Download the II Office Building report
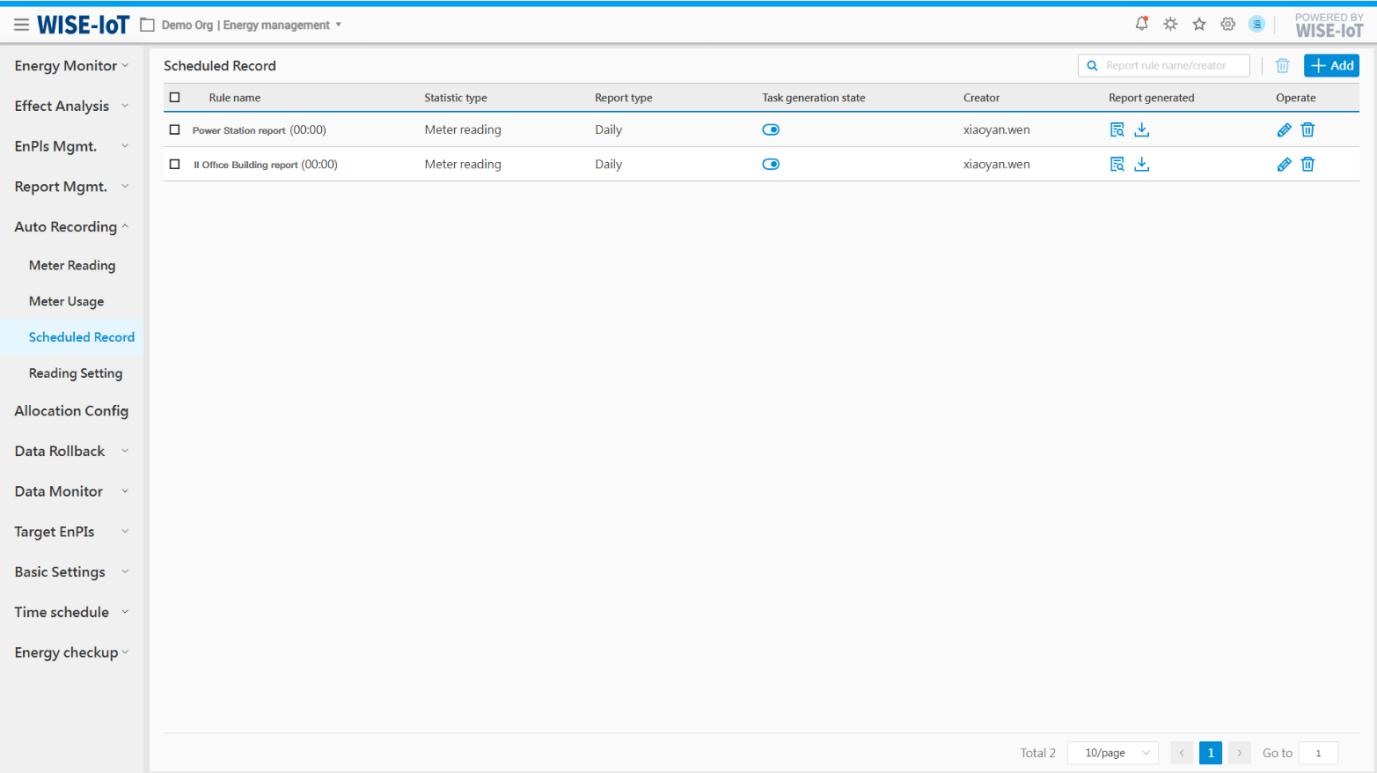Viewport: 1377px width, 773px height. click(x=1142, y=165)
